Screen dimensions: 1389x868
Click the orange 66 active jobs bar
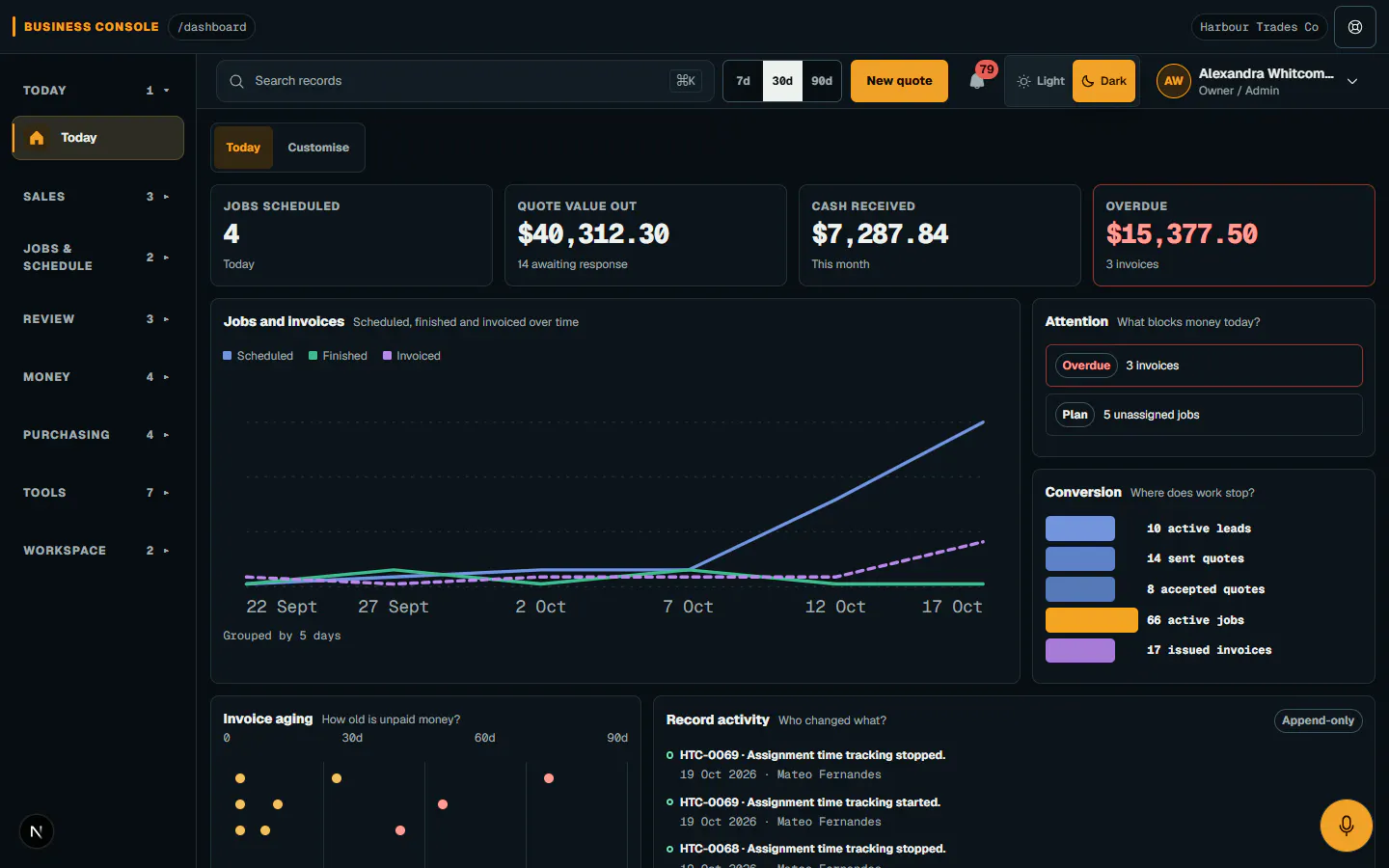pyautogui.click(x=1091, y=620)
